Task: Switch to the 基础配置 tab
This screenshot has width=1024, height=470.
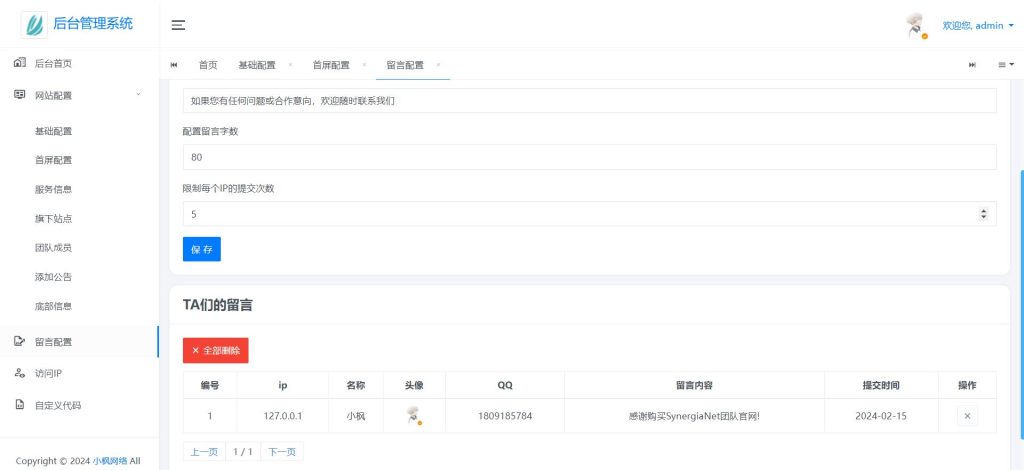Action: coord(257,65)
